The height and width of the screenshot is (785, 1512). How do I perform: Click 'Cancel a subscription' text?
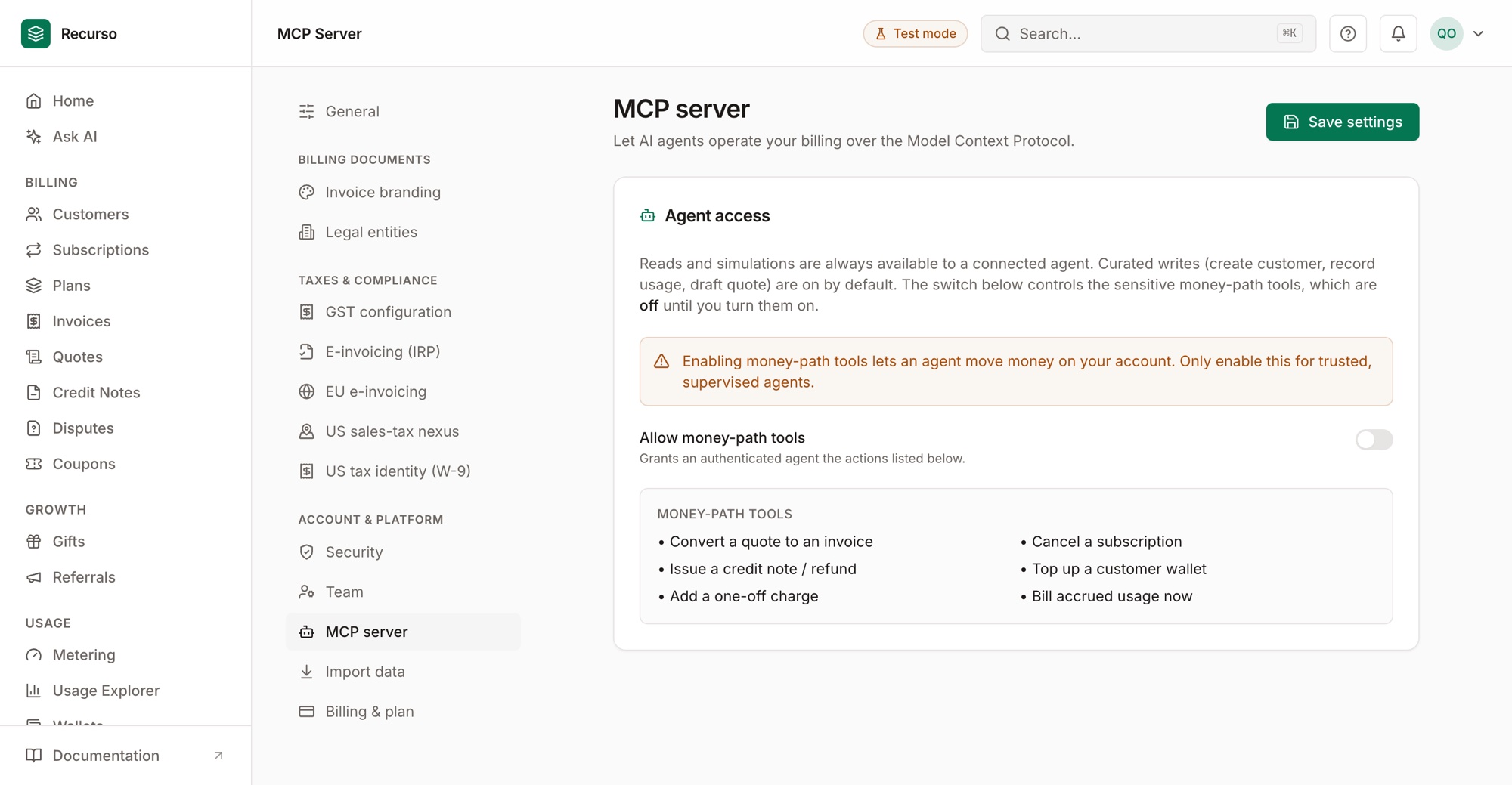click(x=1107, y=542)
